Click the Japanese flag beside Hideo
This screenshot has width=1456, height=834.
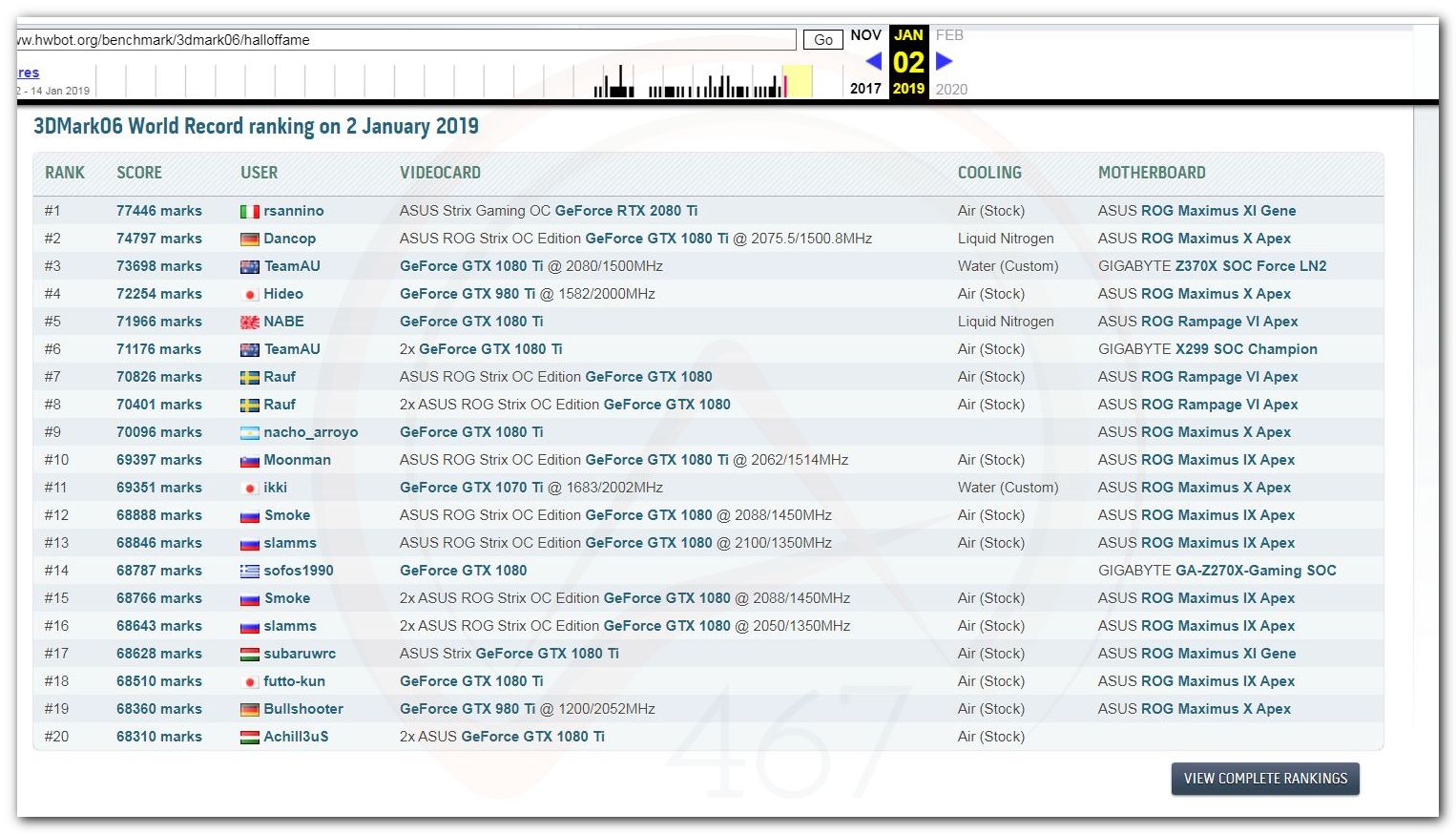coord(249,295)
